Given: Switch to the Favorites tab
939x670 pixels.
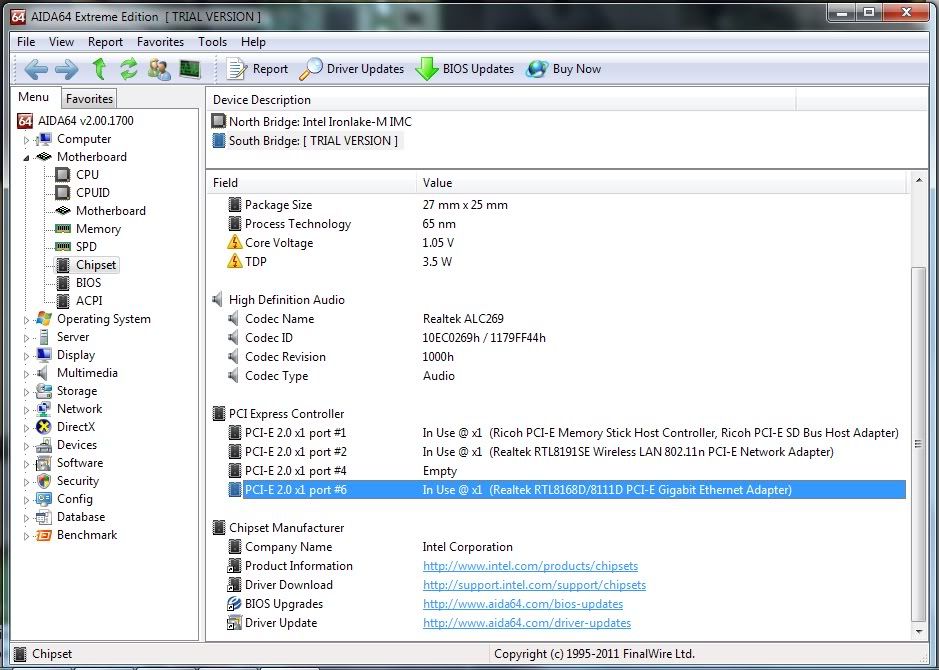Looking at the screenshot, I should pos(89,99).
